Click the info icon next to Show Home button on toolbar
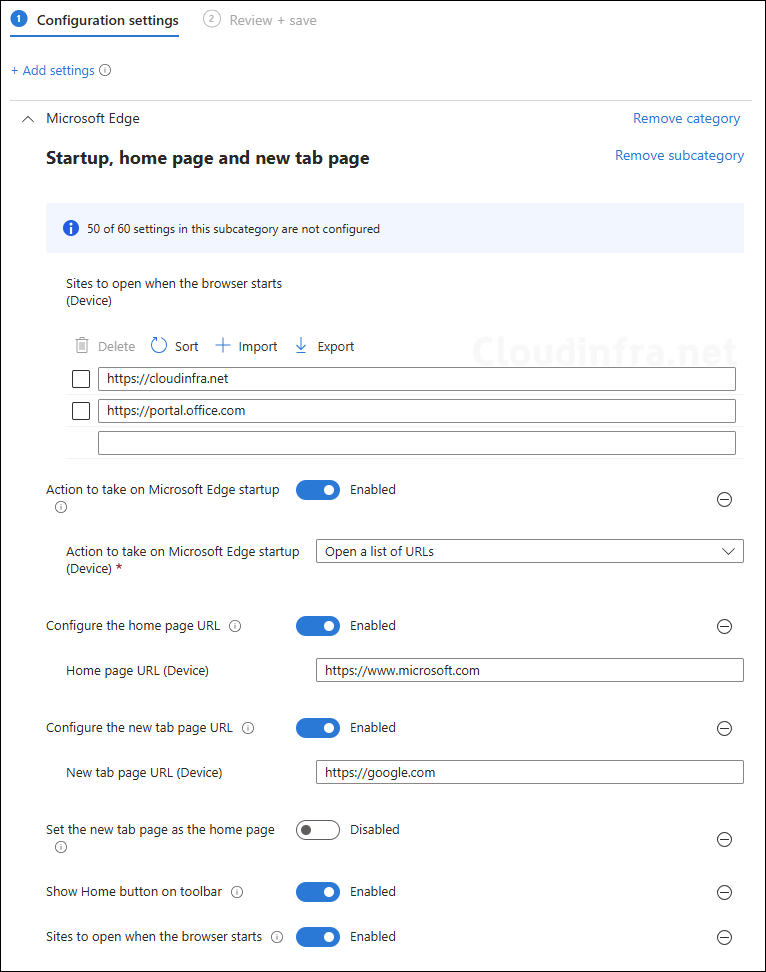Viewport: 766px width, 972px height. (234, 891)
